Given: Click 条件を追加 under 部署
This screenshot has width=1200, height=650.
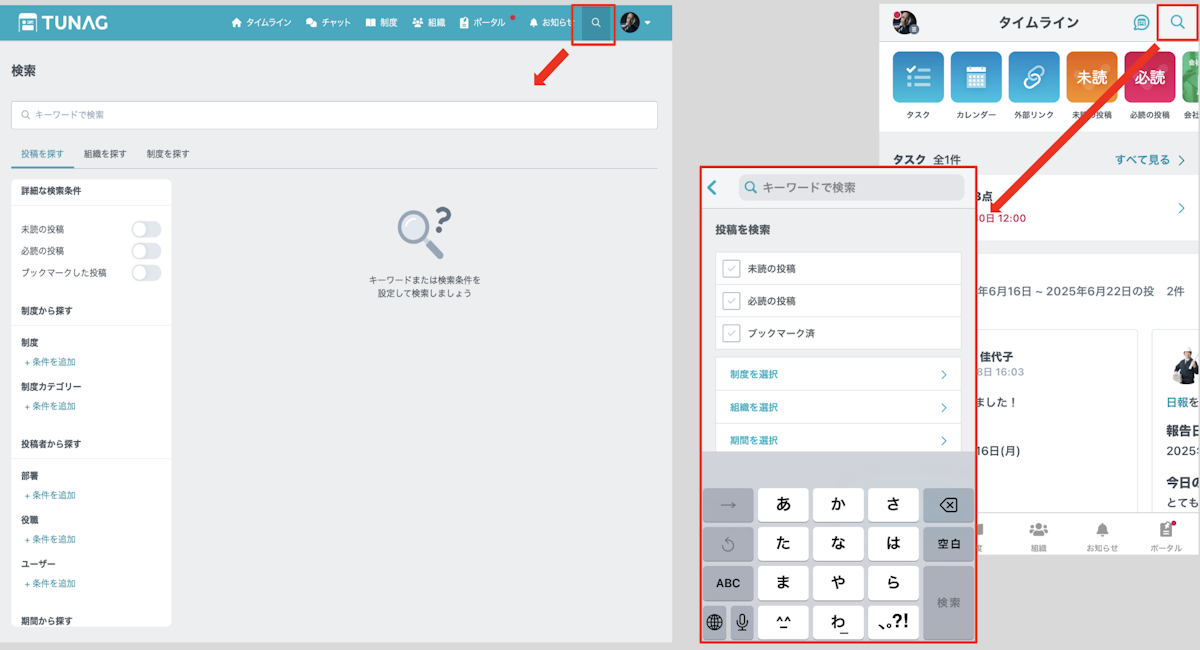Looking at the screenshot, I should [50, 495].
